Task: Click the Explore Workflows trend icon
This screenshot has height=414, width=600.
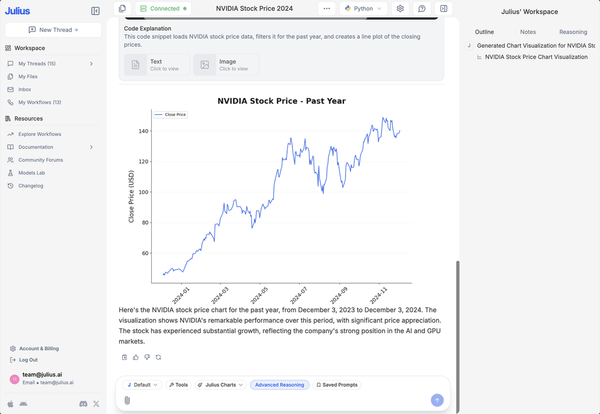Action: 10,134
